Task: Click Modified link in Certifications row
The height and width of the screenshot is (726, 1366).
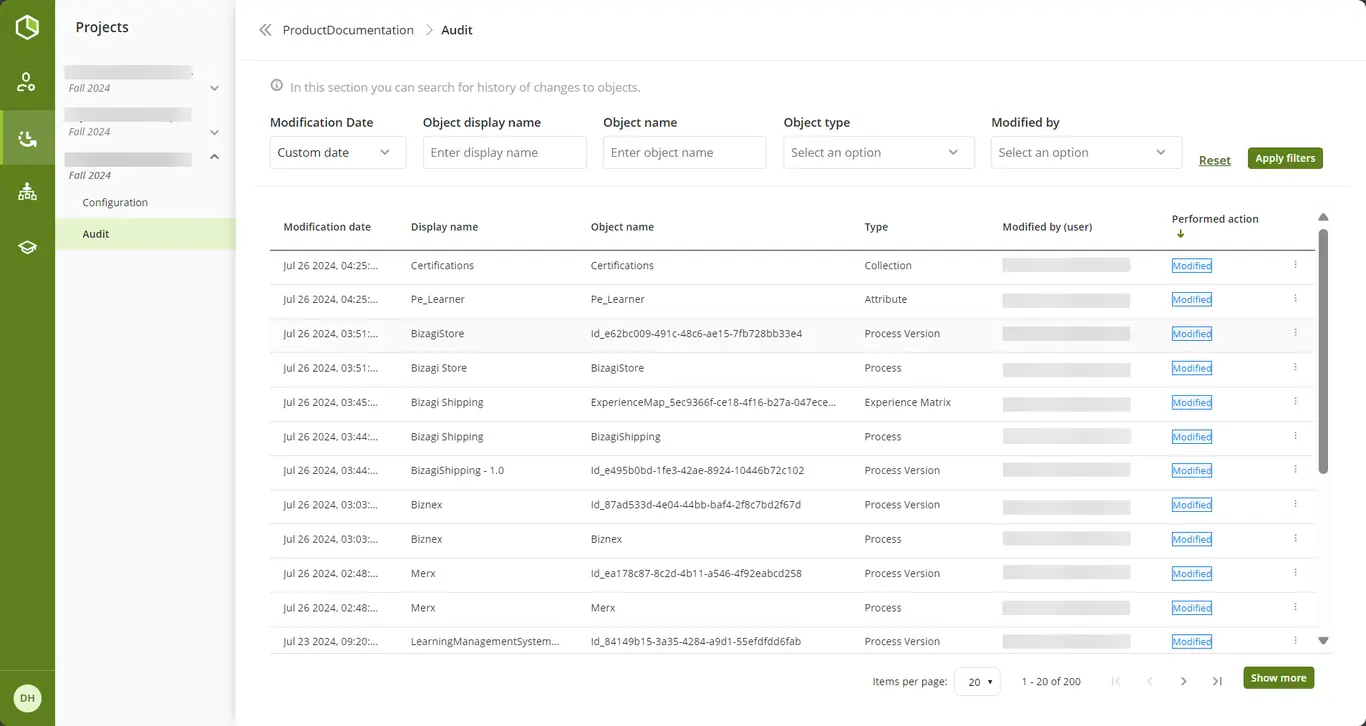Action: [1192, 266]
